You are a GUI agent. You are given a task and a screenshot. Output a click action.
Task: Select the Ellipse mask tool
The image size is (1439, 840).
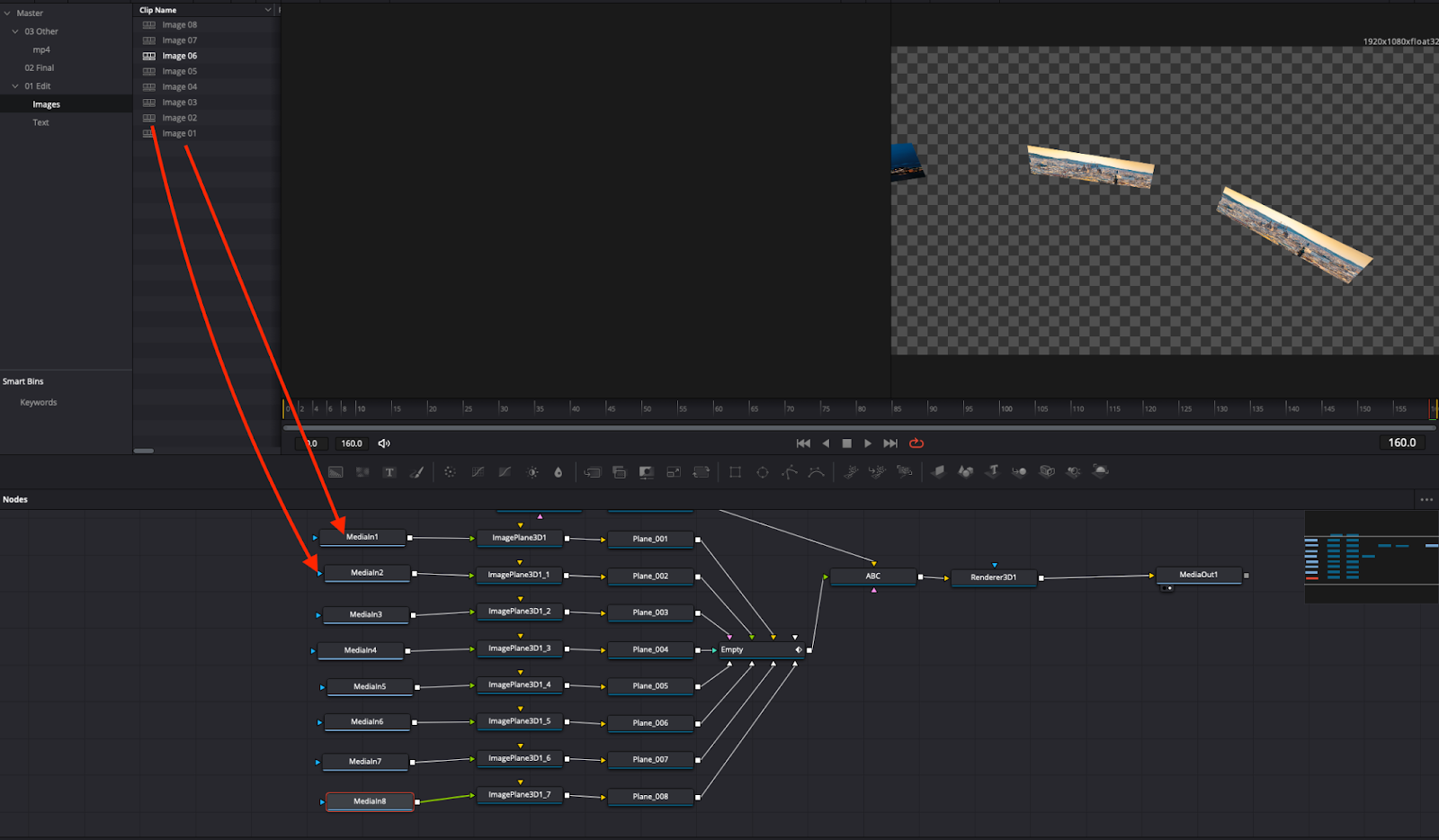point(763,472)
